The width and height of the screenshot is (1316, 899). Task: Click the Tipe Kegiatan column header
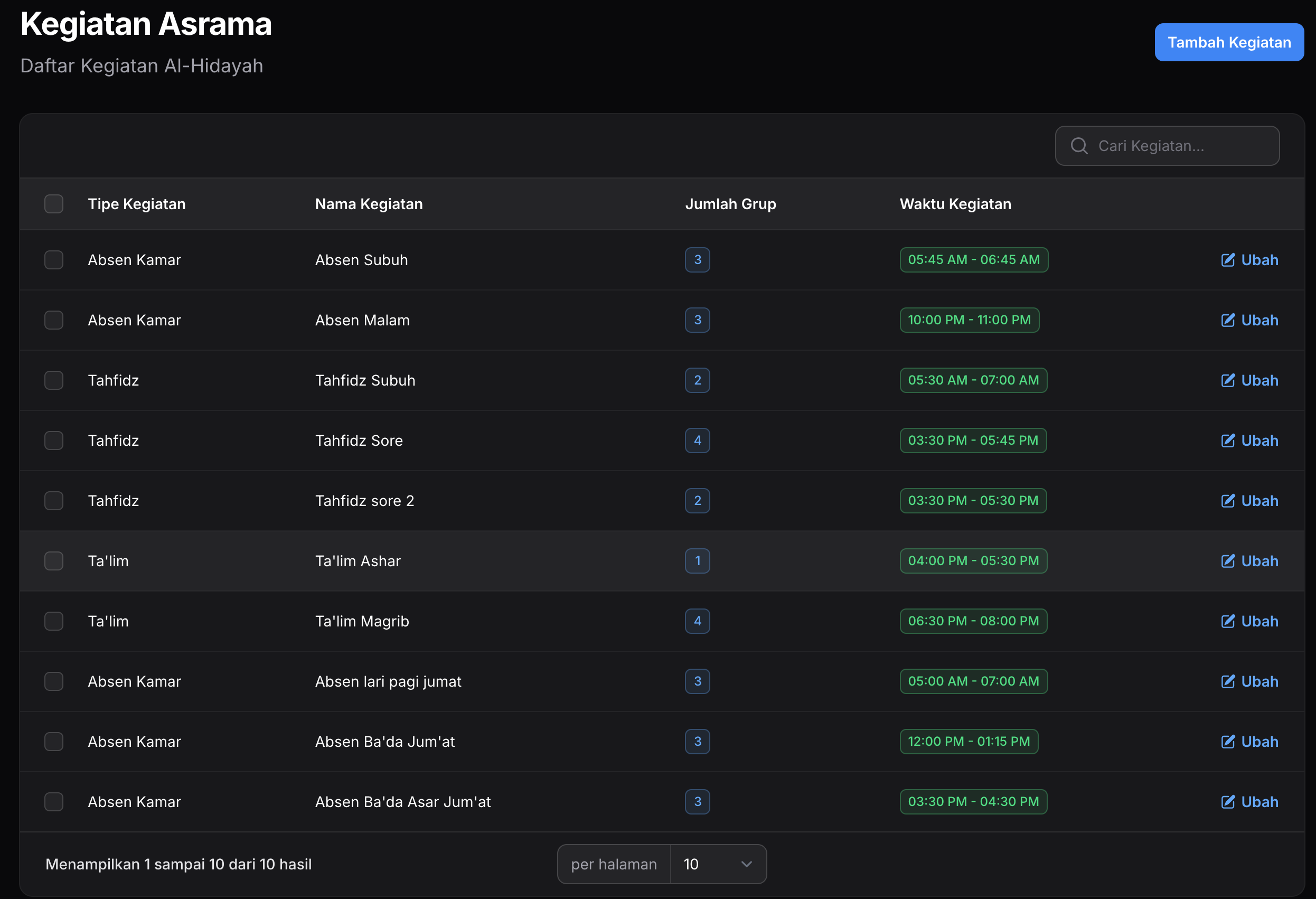point(136,204)
